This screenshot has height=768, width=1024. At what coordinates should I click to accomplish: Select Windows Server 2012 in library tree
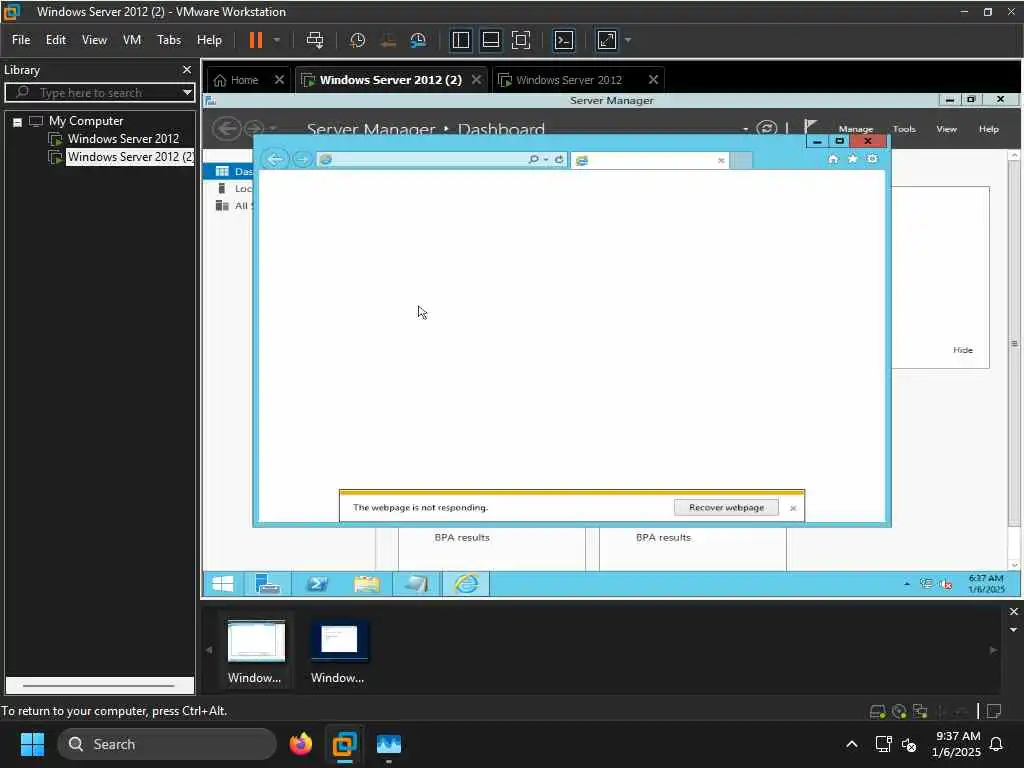[123, 138]
